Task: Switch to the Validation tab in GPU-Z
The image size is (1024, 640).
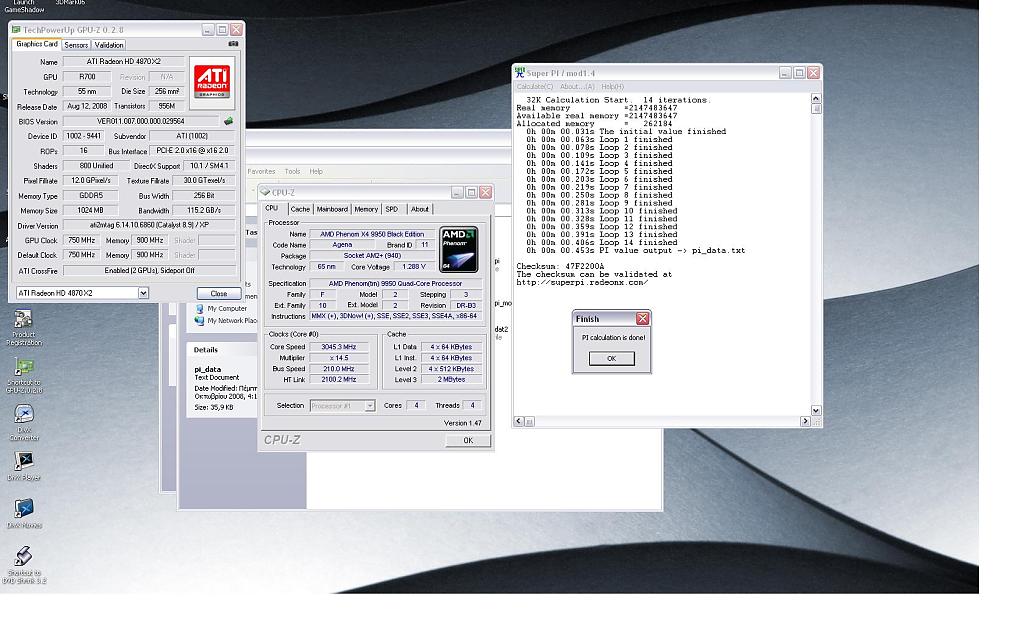Action: click(108, 45)
